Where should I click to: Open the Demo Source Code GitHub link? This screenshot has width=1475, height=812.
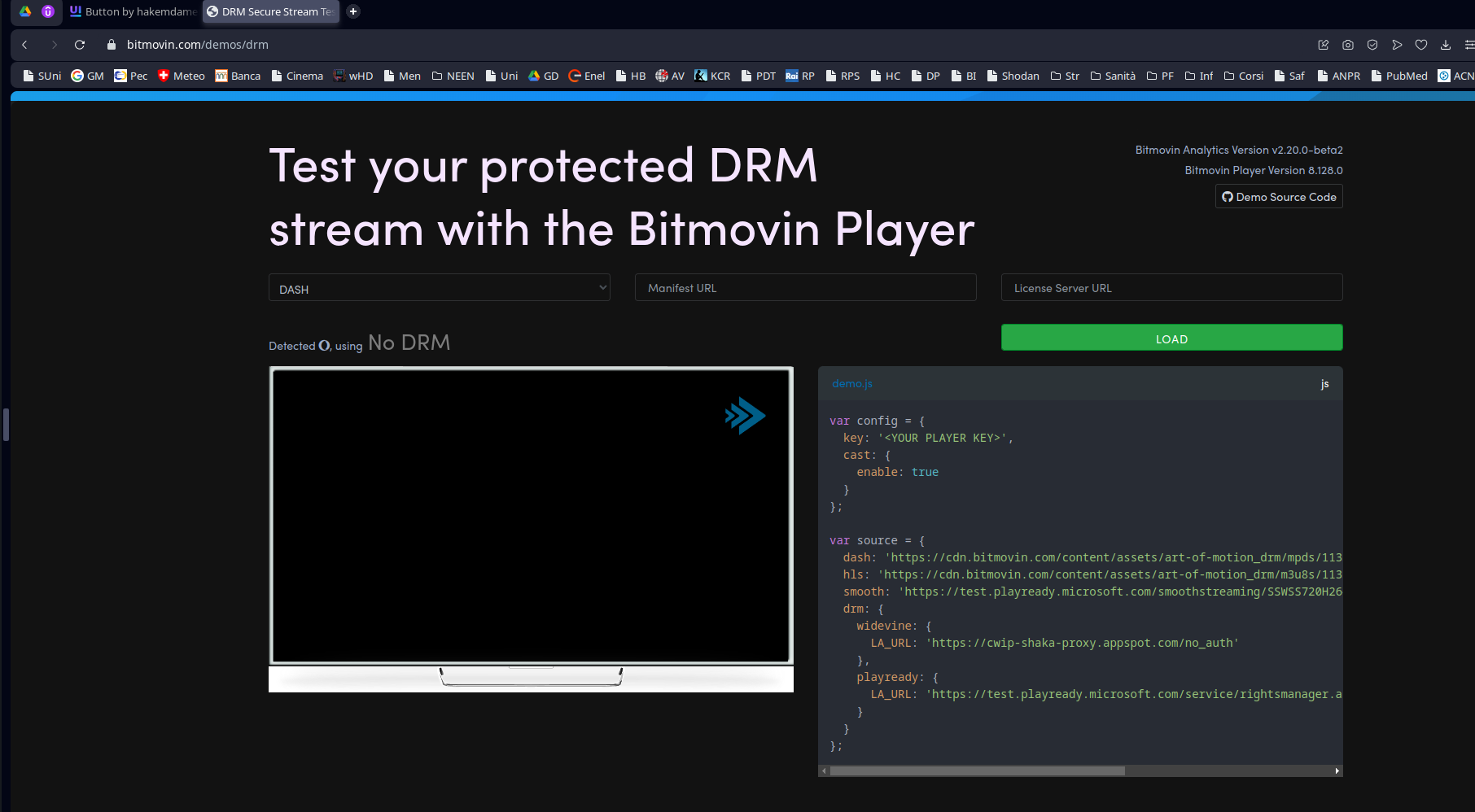coord(1279,197)
